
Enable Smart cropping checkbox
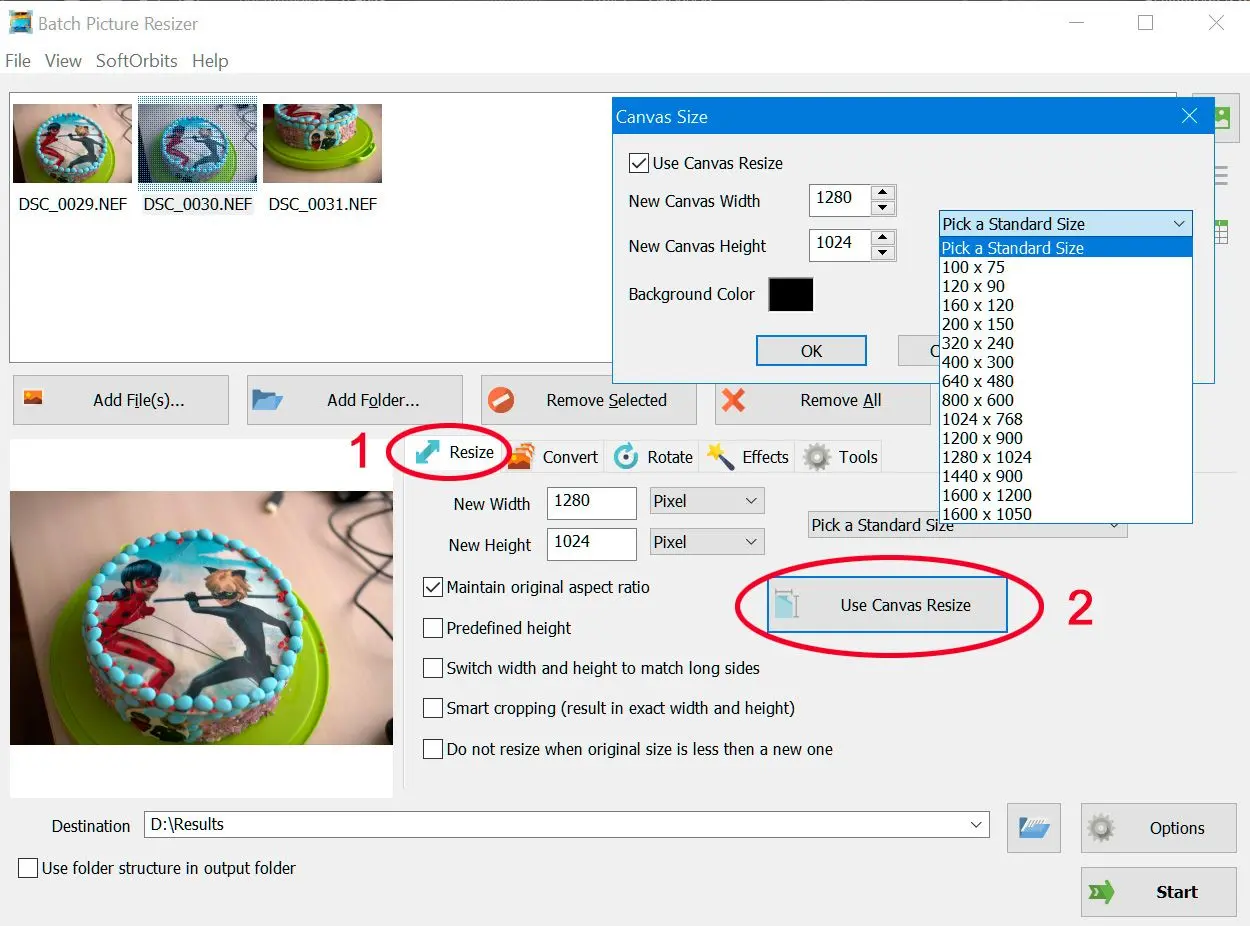point(433,708)
